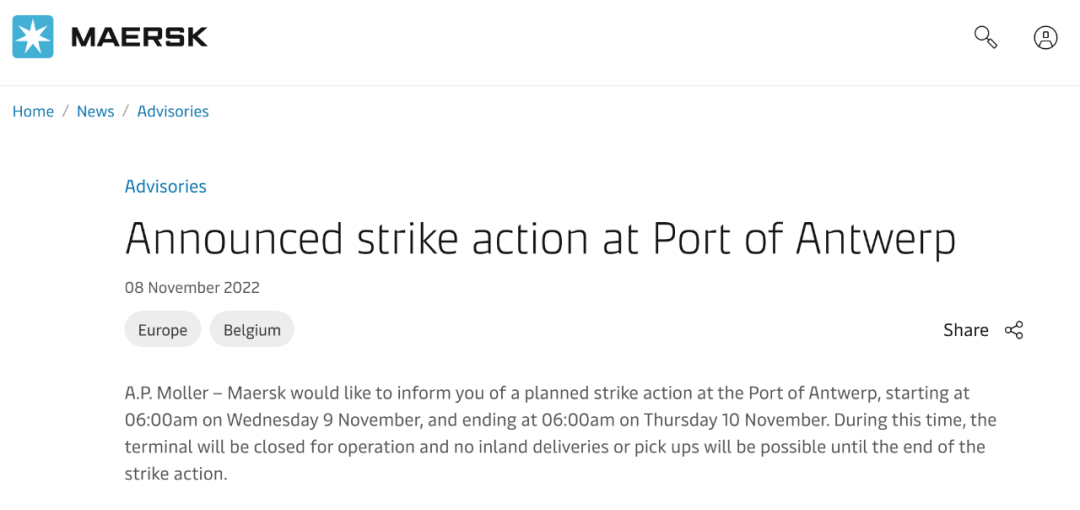This screenshot has height=510, width=1080.
Task: Click the slash between News and Advisories
Action: (126, 111)
